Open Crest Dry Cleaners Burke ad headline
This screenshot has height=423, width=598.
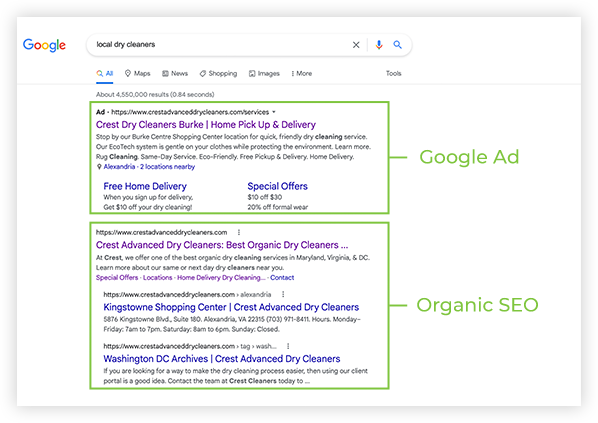(x=206, y=125)
